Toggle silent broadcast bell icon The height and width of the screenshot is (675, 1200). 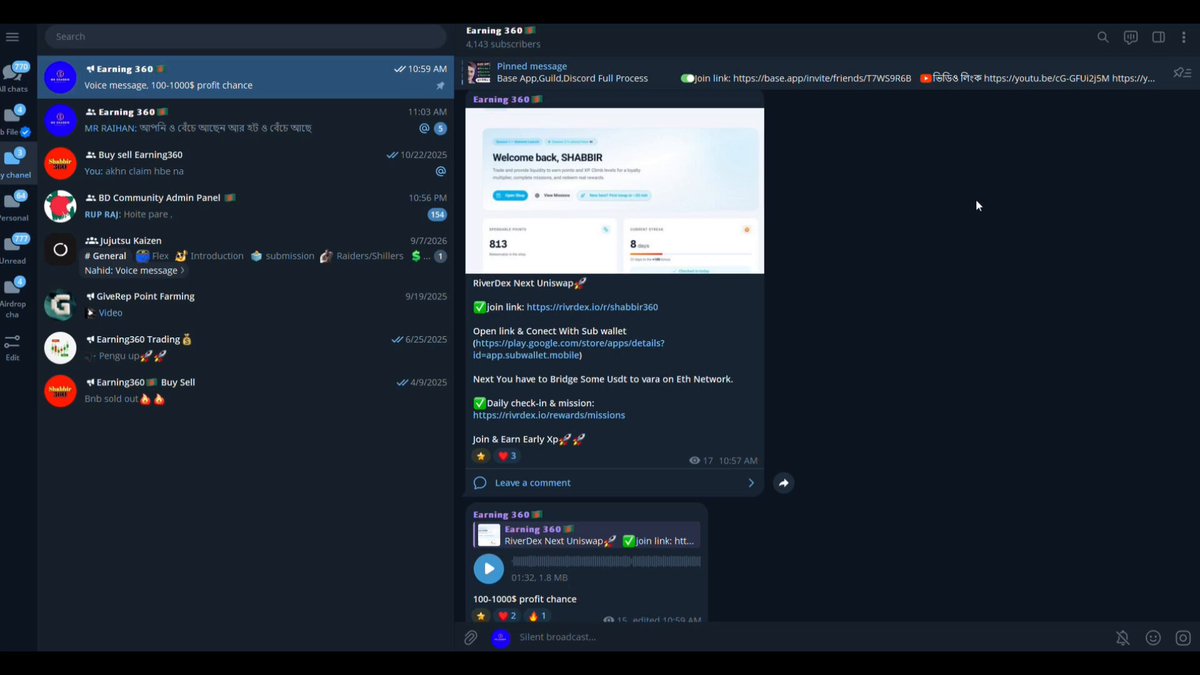coord(1123,637)
